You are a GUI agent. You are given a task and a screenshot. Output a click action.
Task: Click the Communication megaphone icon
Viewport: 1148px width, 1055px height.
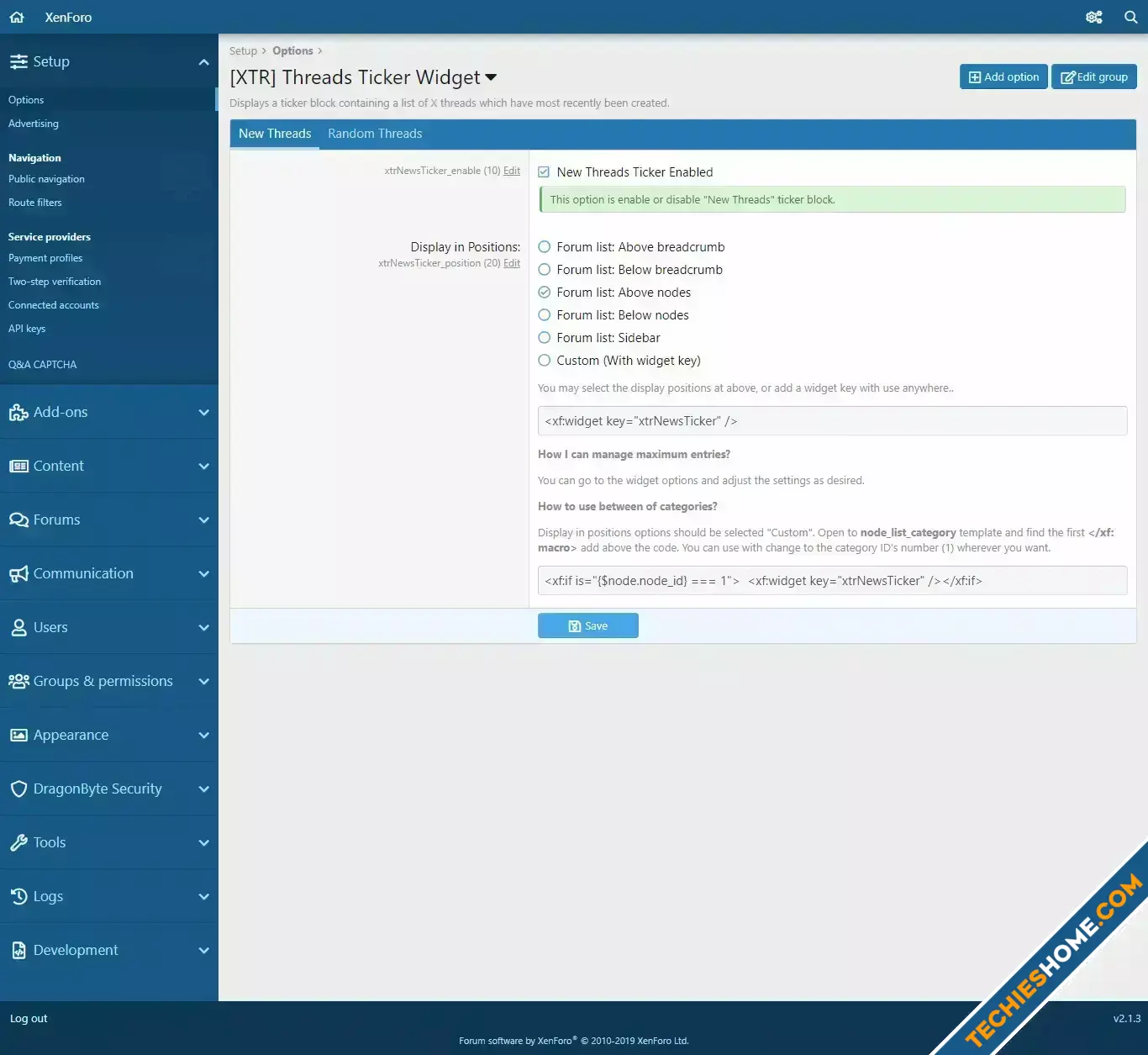[18, 573]
